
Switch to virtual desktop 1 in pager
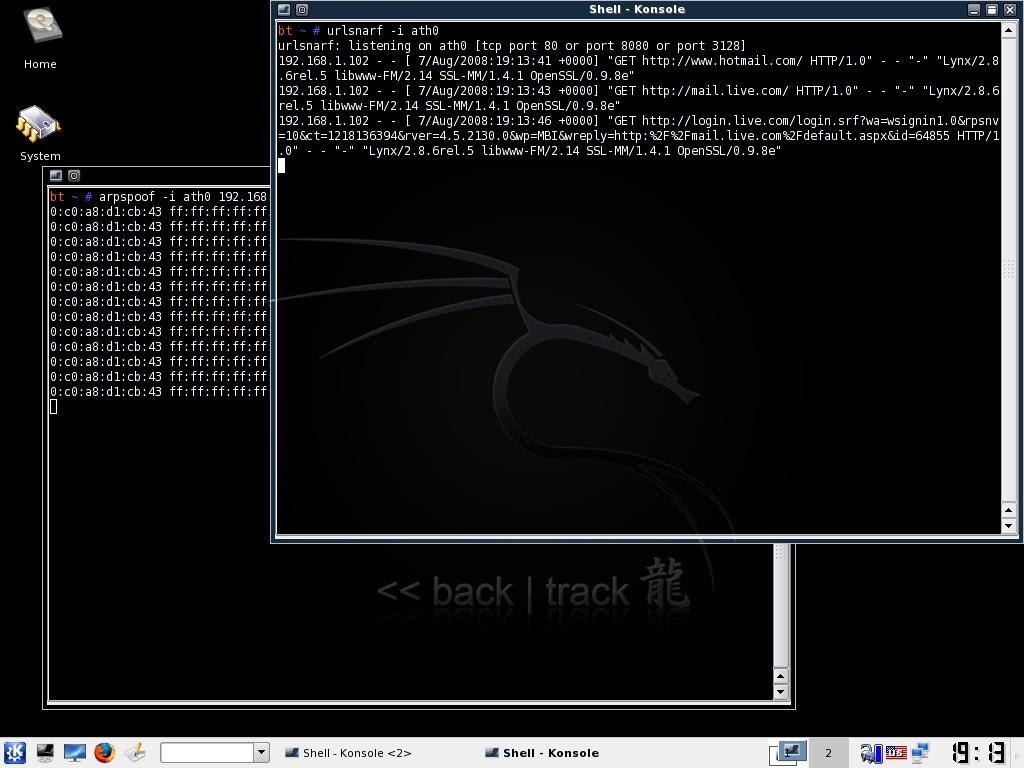[x=789, y=753]
